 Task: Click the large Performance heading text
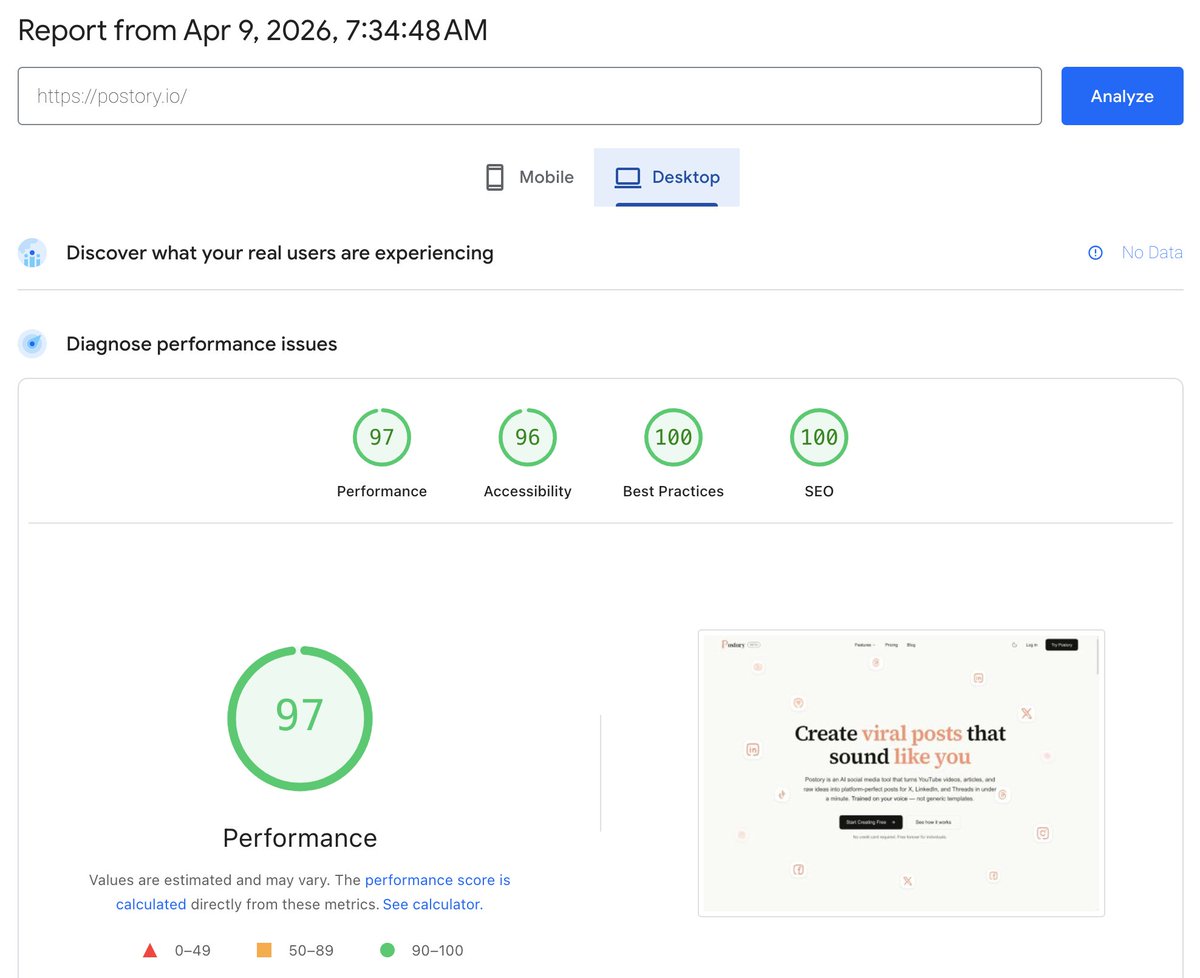point(300,837)
